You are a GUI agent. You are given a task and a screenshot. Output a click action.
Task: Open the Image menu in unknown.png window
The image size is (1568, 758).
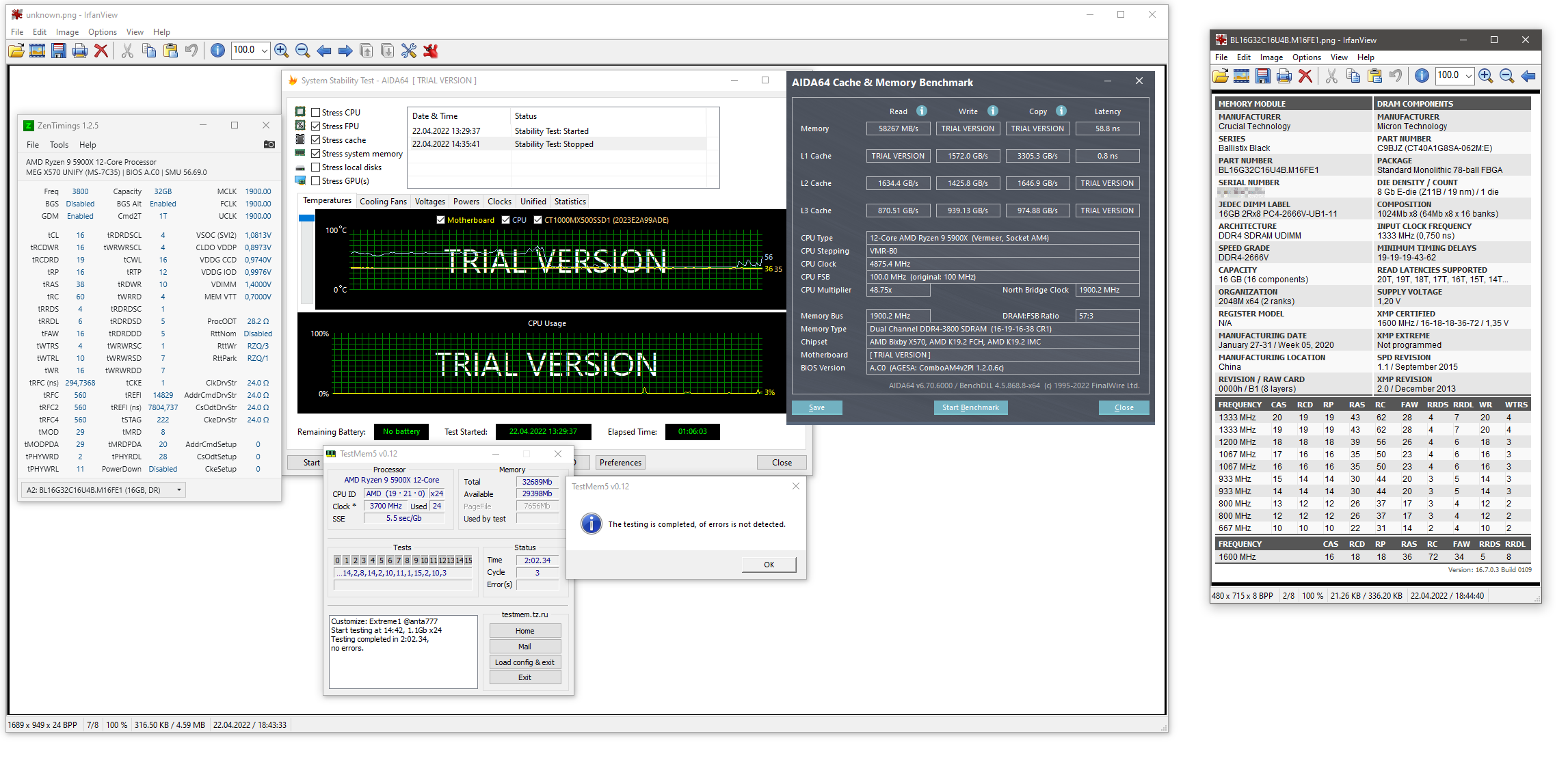click(67, 32)
